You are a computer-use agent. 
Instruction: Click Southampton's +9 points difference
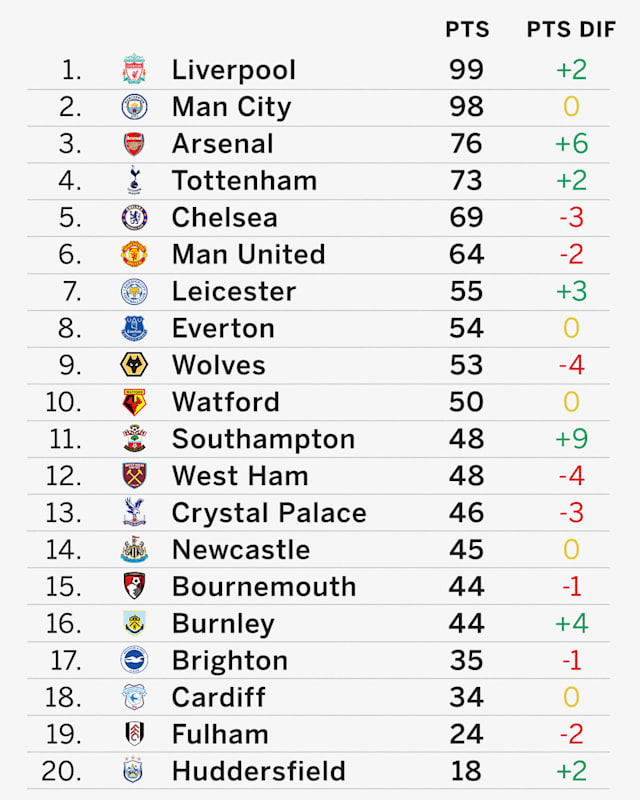pyautogui.click(x=571, y=439)
